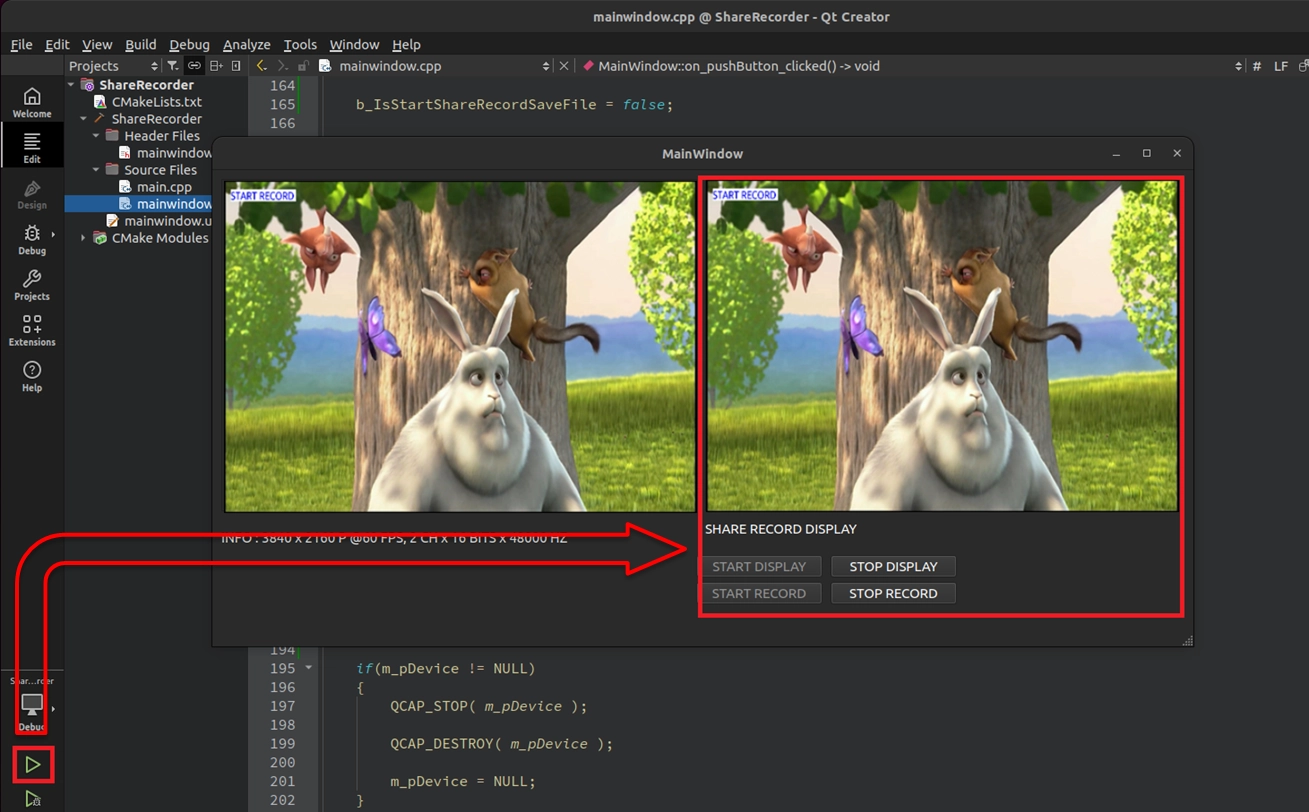Click STOP DISPLAY button
Screen dimensions: 1309x812
click(x=893, y=566)
